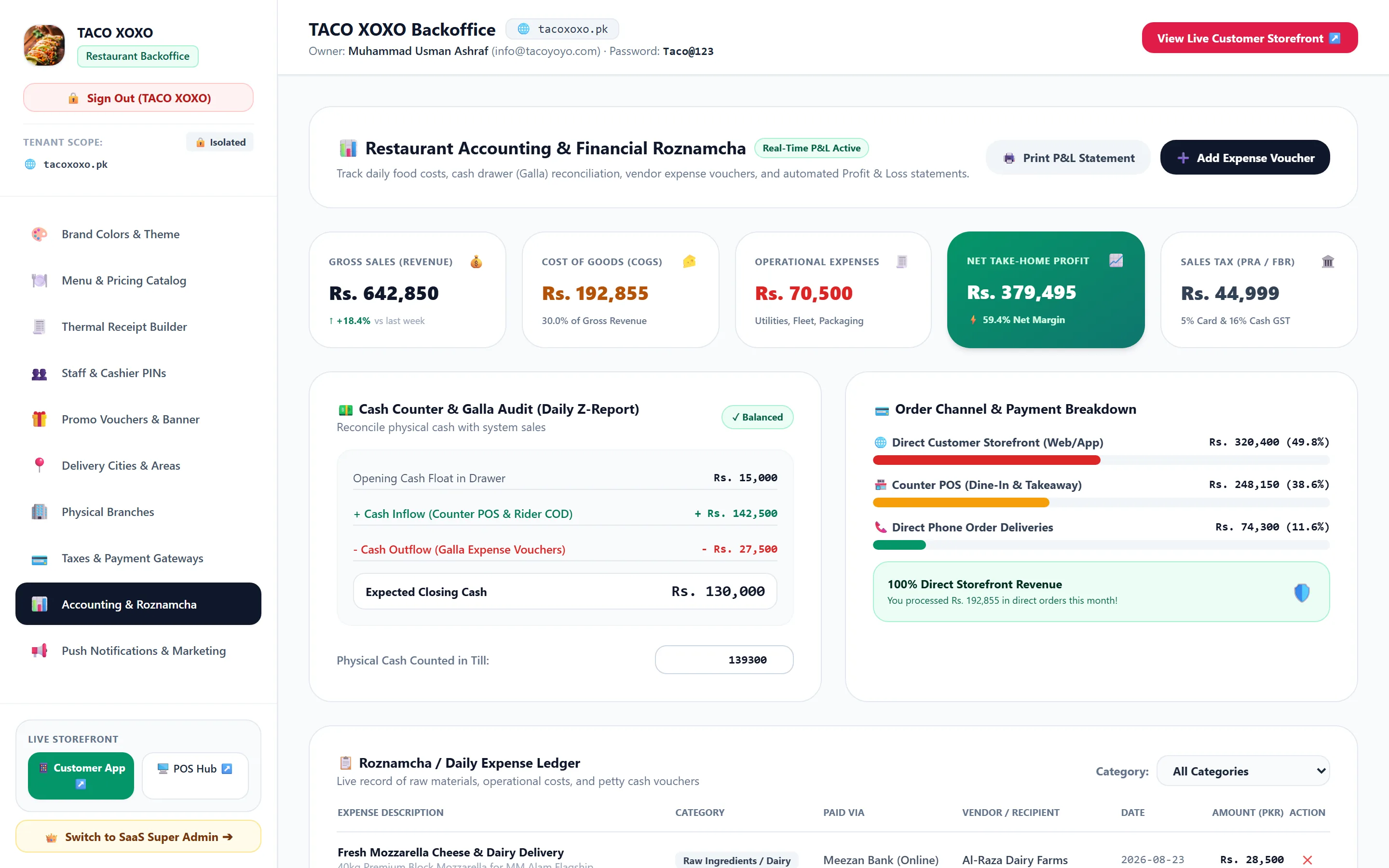
Task: Open Physical Branches section
Action: (x=138, y=512)
